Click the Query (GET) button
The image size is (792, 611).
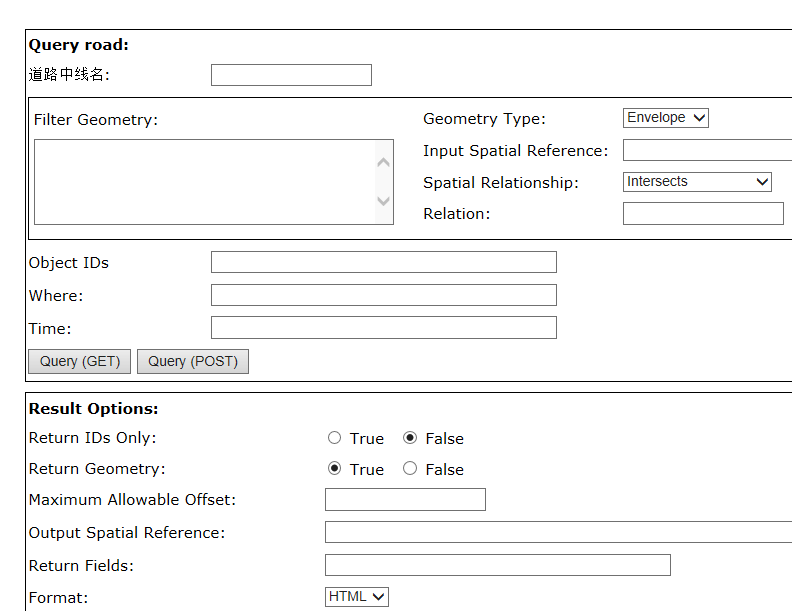click(x=80, y=361)
